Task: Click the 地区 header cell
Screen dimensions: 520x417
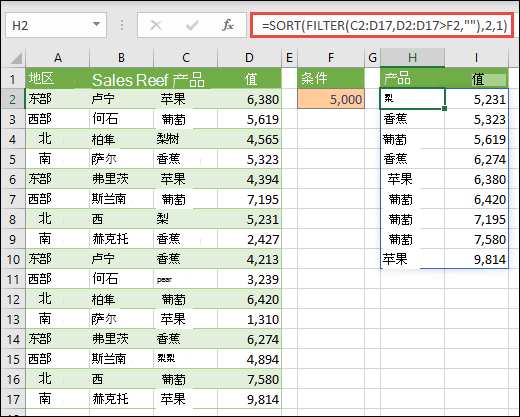Action: click(58, 78)
